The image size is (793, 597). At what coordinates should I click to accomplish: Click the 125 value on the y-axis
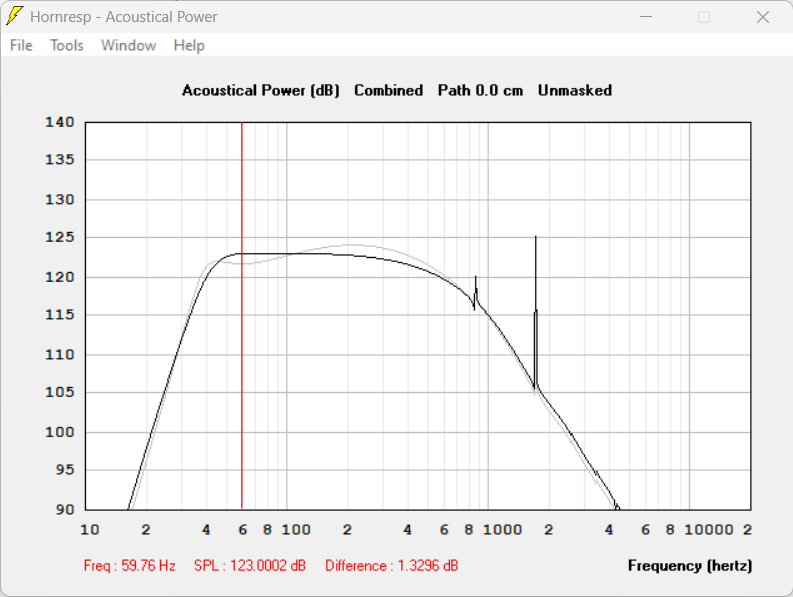60,237
